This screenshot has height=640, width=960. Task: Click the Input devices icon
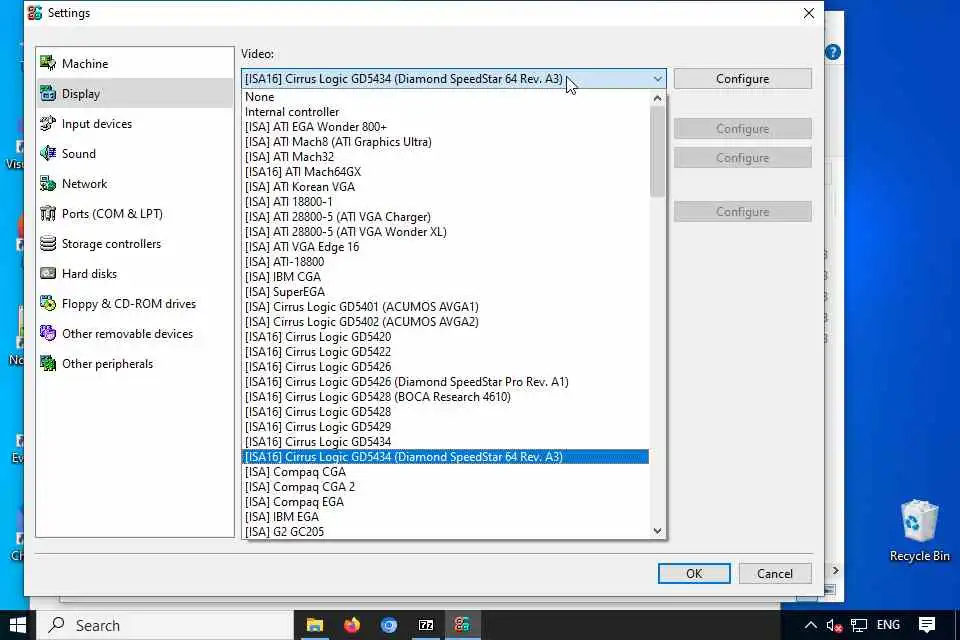point(48,123)
